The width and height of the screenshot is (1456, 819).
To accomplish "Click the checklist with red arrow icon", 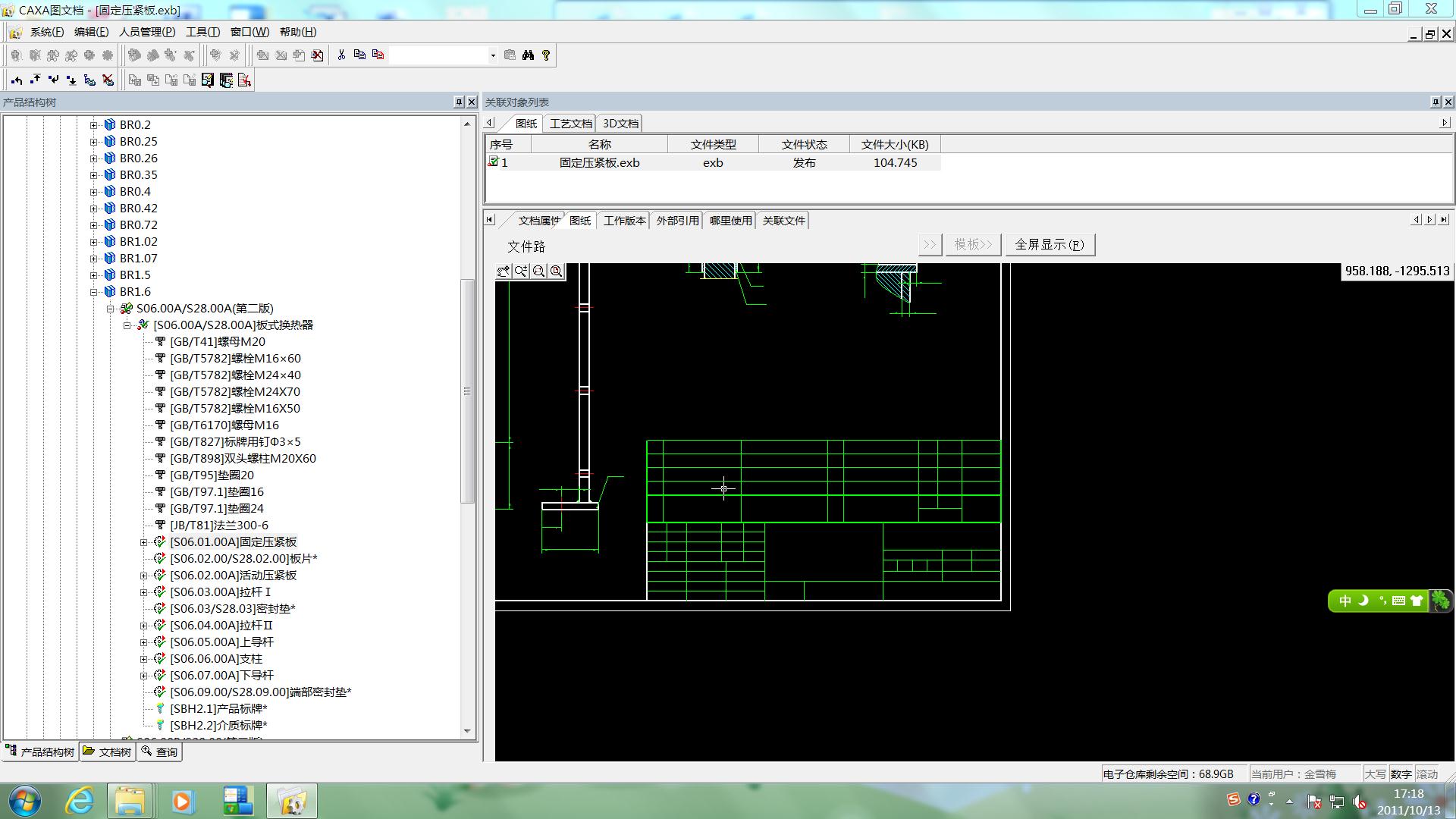I will pos(244,80).
